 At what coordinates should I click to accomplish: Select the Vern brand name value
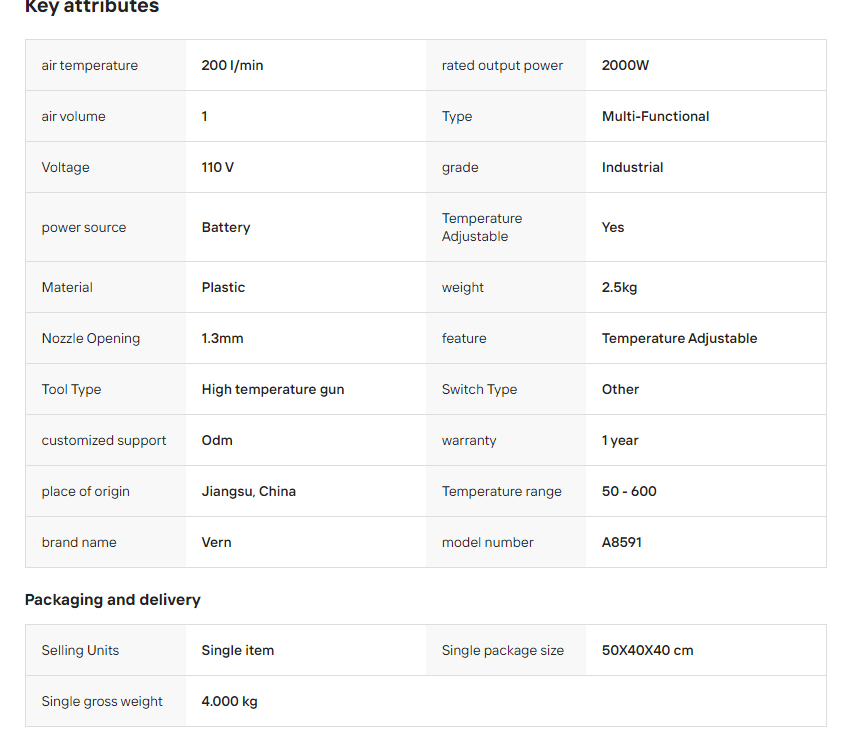216,542
